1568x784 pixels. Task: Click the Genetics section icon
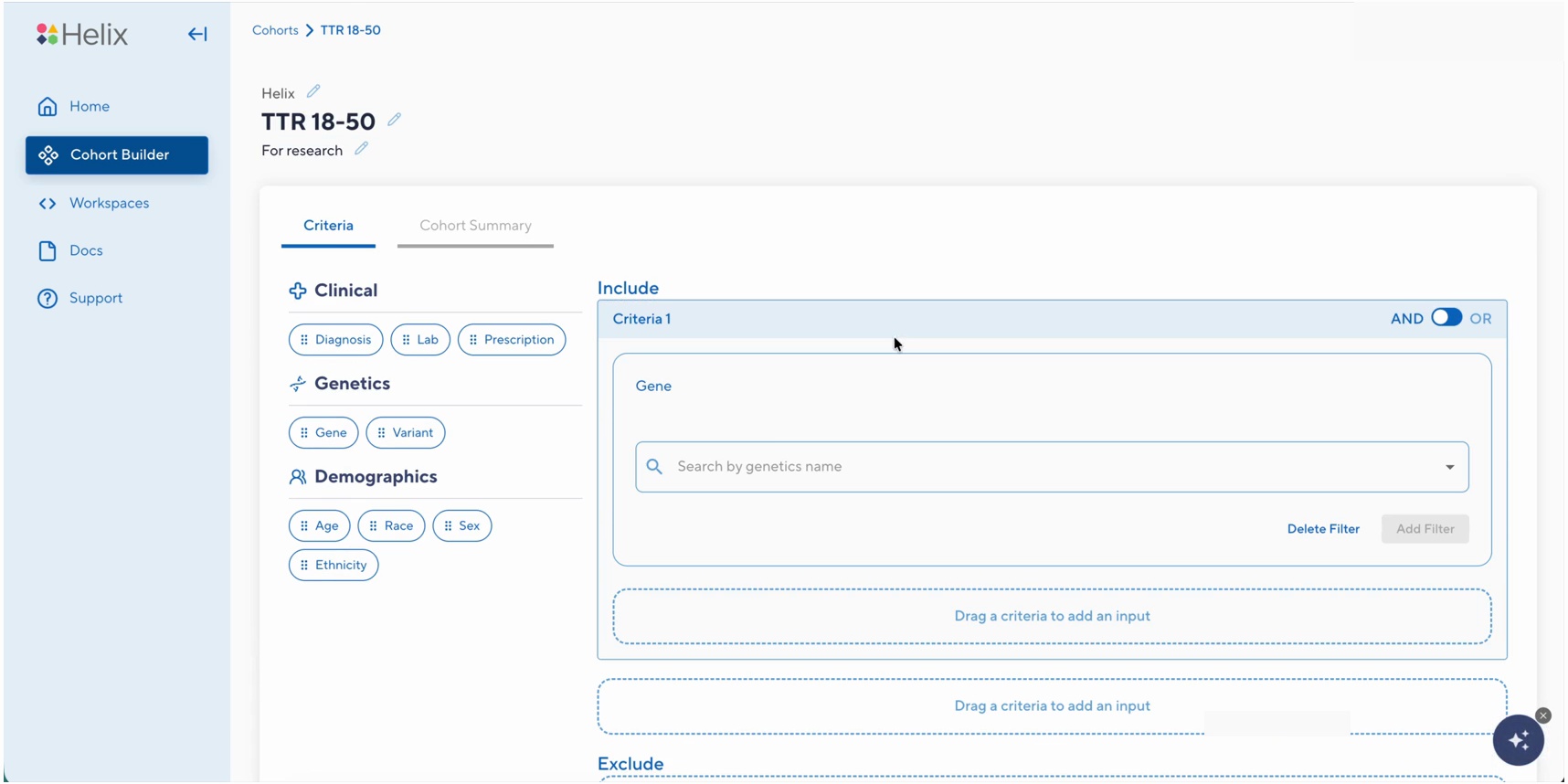pyautogui.click(x=298, y=385)
